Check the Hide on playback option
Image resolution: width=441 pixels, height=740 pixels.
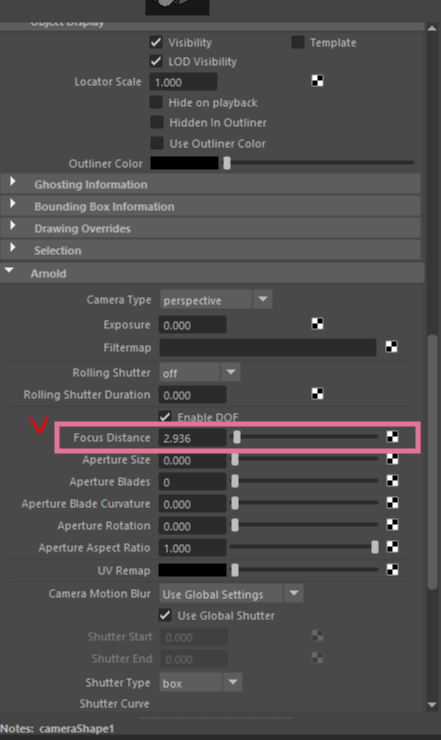click(x=156, y=102)
